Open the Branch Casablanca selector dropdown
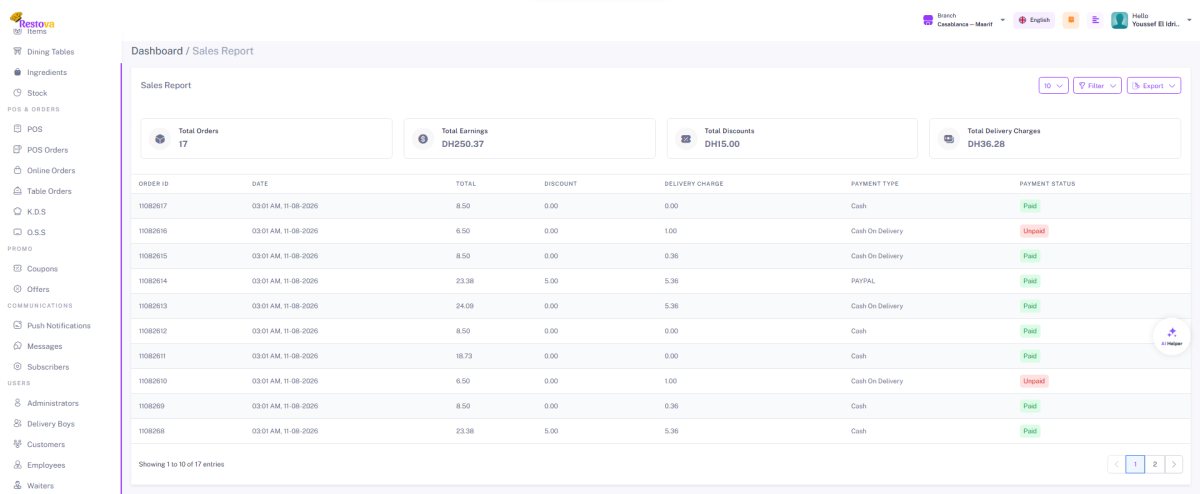This screenshot has height=494, width=1200. tap(964, 20)
